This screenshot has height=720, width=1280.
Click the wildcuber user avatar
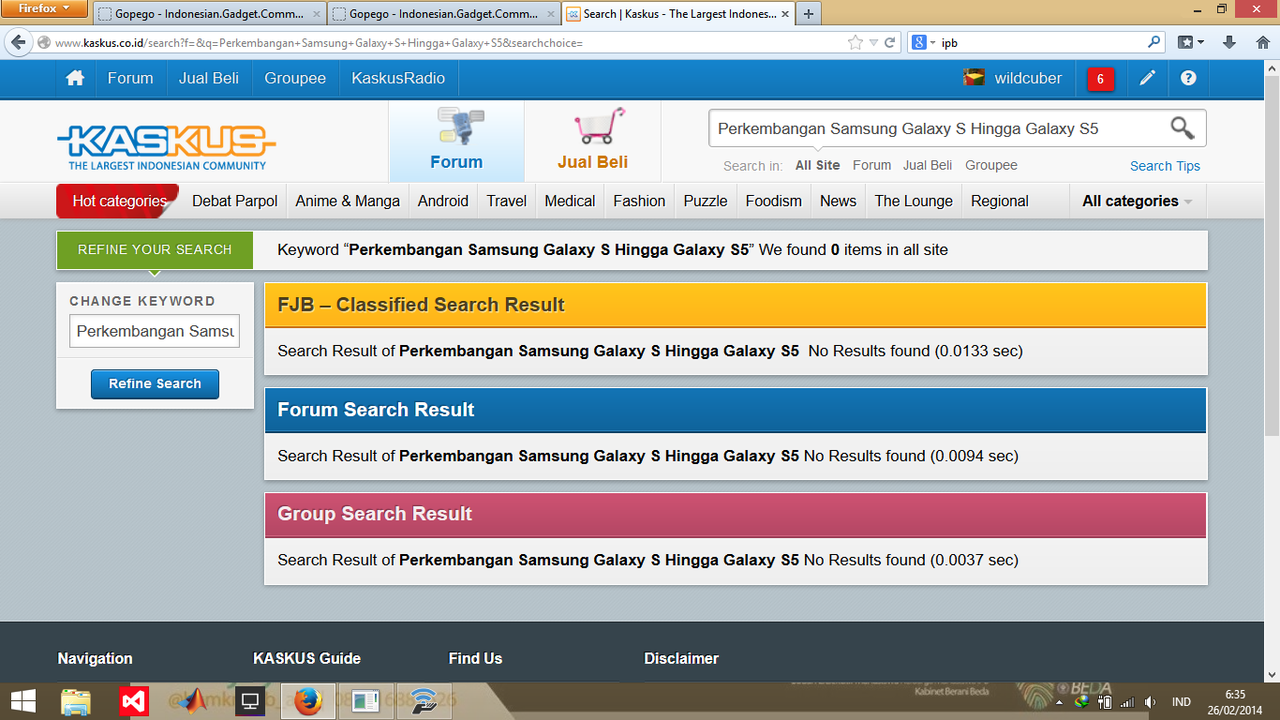point(974,78)
